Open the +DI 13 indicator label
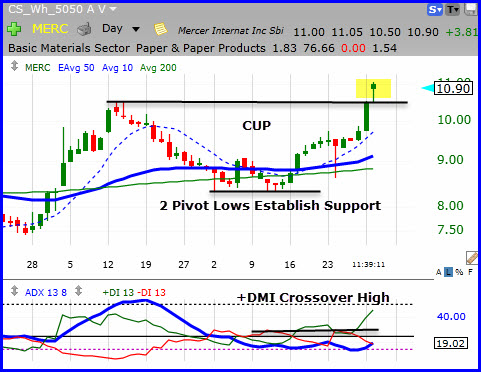This screenshot has height=372, width=481. pos(118,293)
